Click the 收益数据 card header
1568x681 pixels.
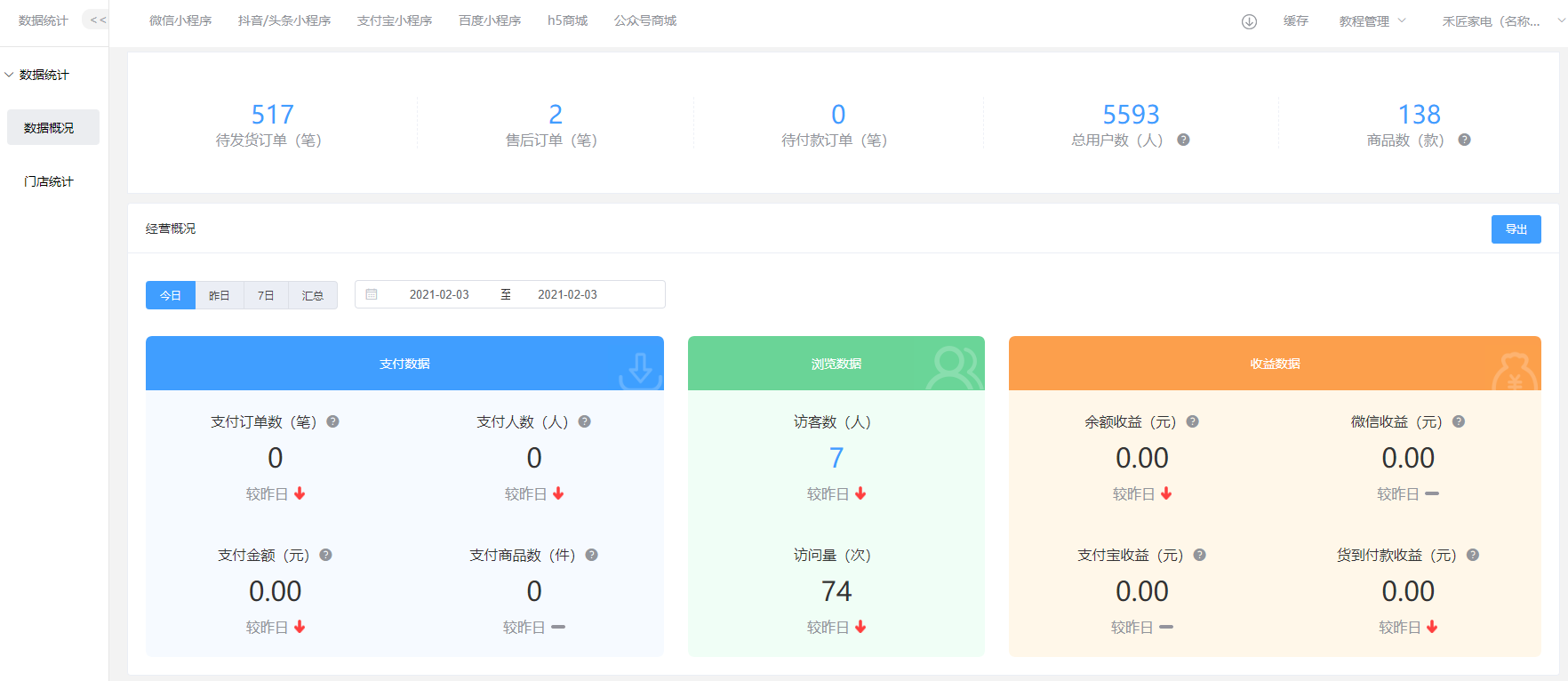(x=1275, y=363)
